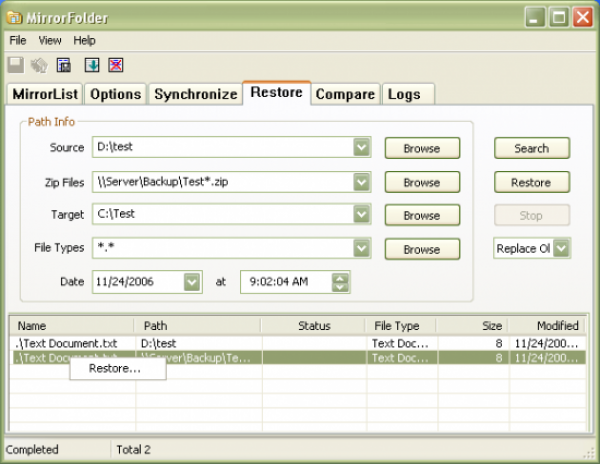This screenshot has width=600, height=464.
Task: Click the highlighted row's 11/24/200... modified cell
Action: click(x=546, y=358)
